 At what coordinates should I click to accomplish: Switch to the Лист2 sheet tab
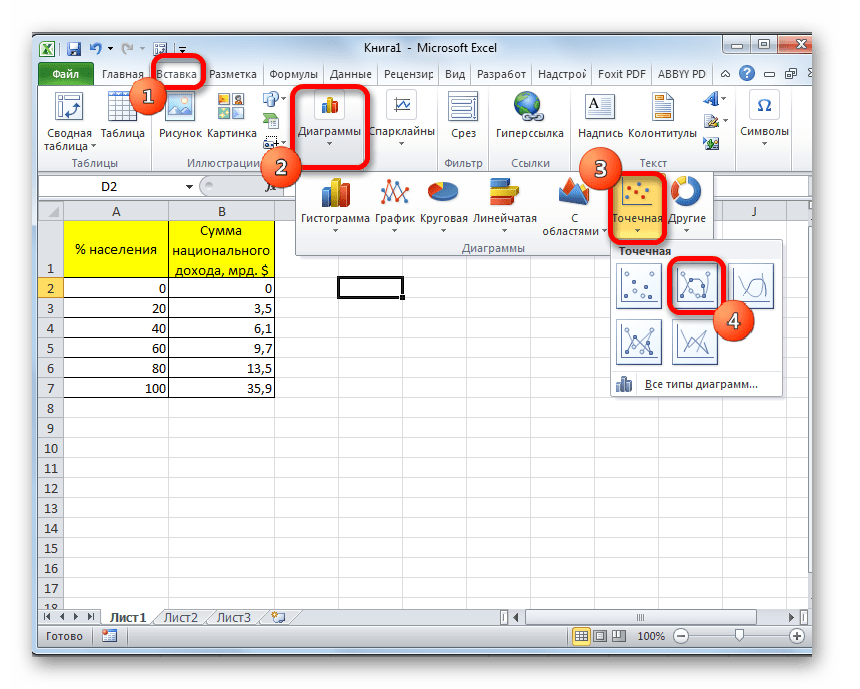tap(181, 617)
